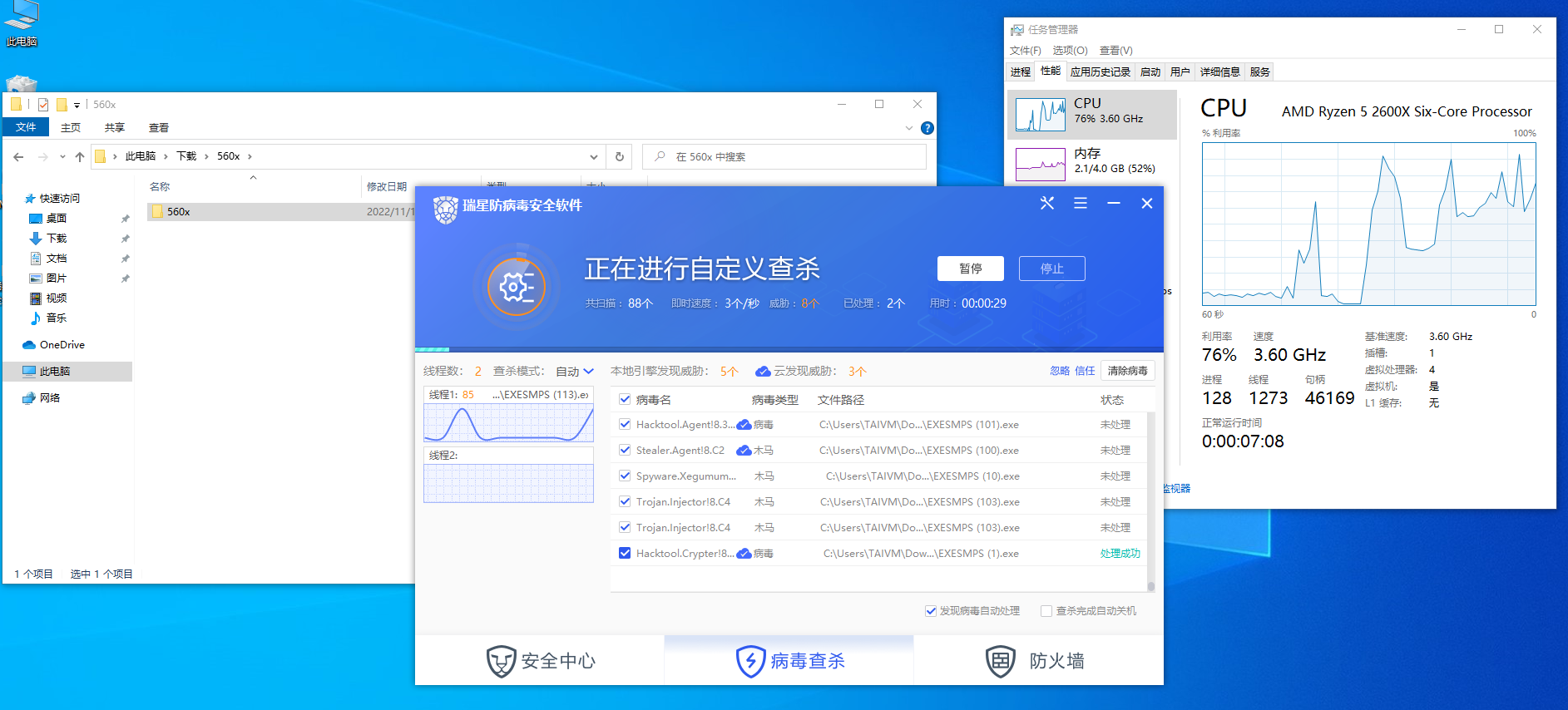Open the 选项(O) menu in Task Manager
Image resolution: width=1568 pixels, height=710 pixels.
pyautogui.click(x=1070, y=51)
